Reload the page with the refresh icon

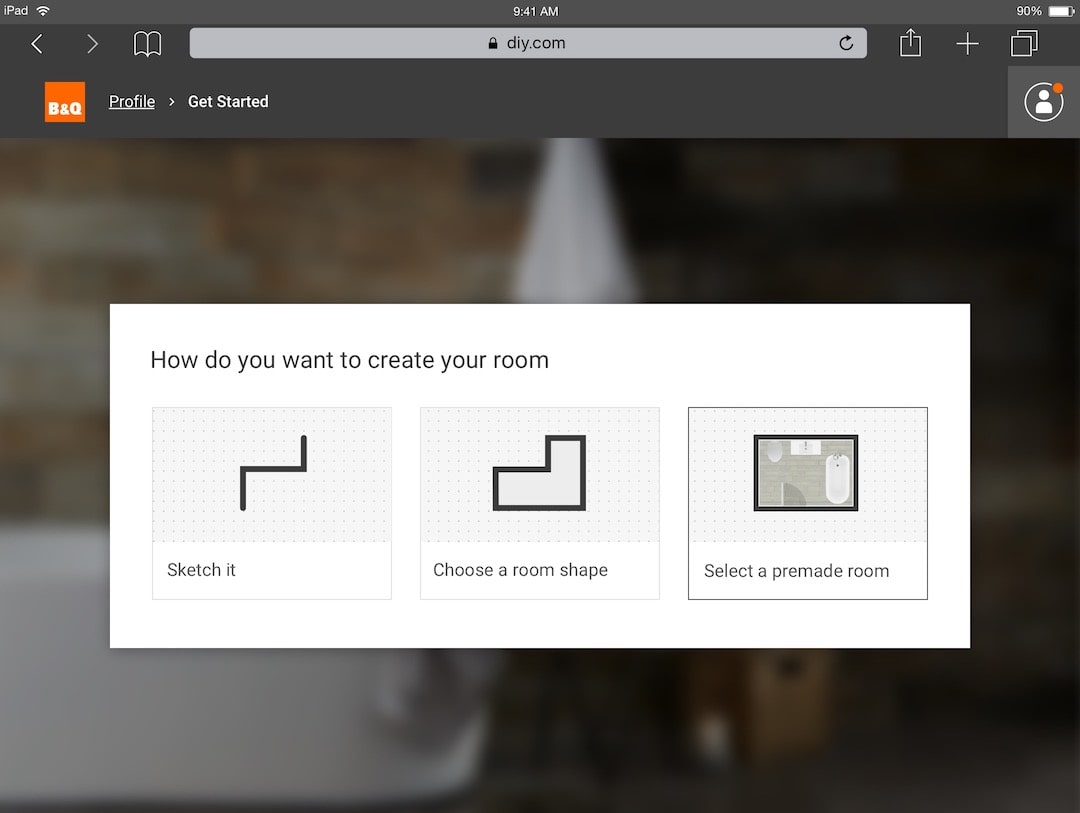pyautogui.click(x=846, y=43)
